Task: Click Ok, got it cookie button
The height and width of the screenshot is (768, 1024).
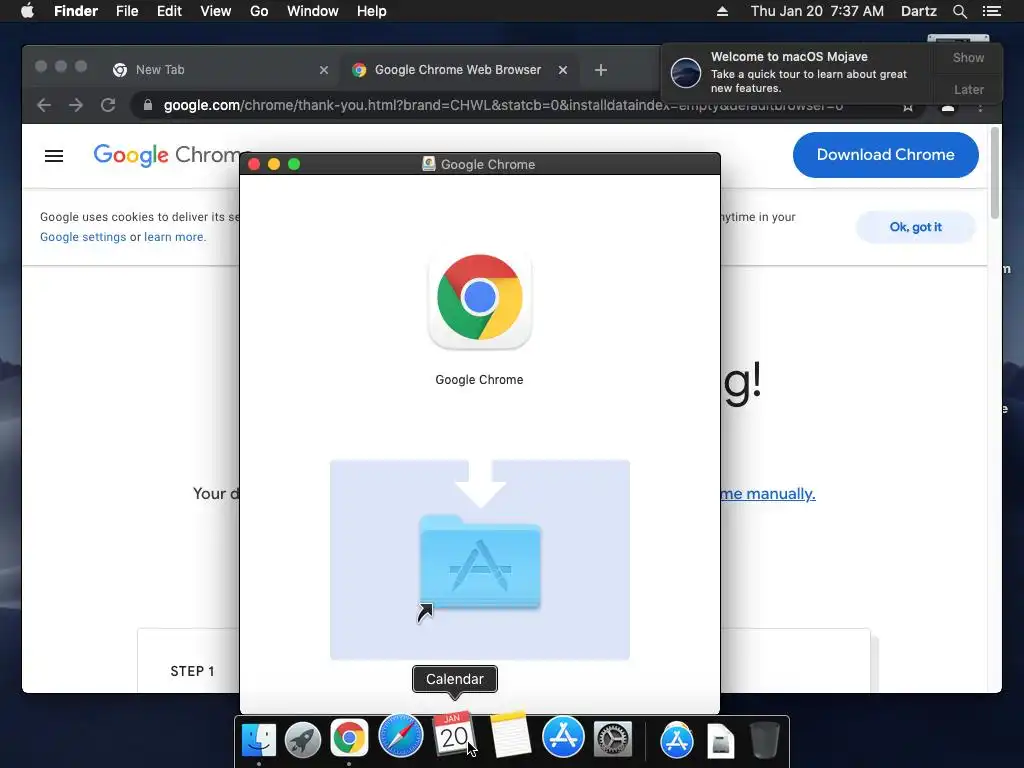Action: [x=916, y=227]
